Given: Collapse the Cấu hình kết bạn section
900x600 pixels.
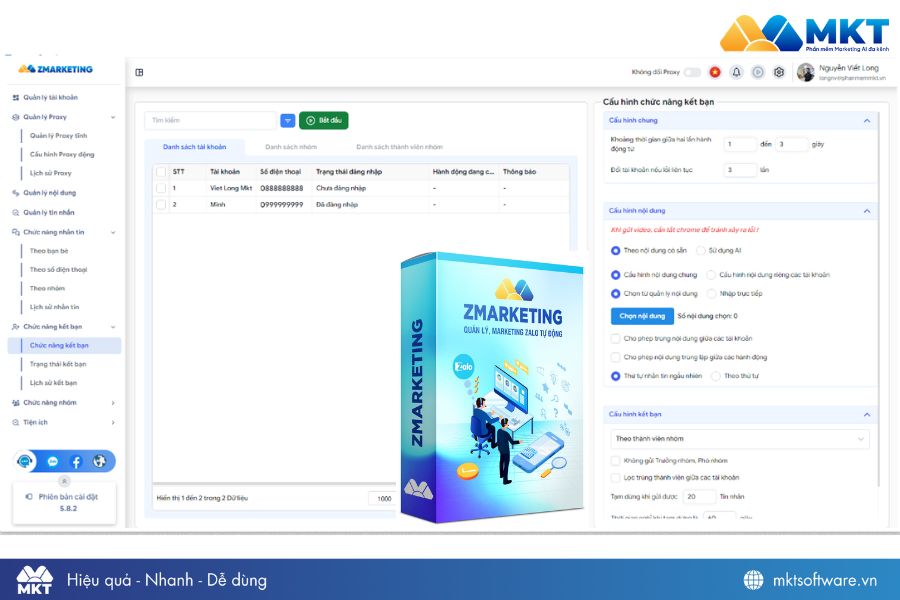Looking at the screenshot, I should point(867,414).
